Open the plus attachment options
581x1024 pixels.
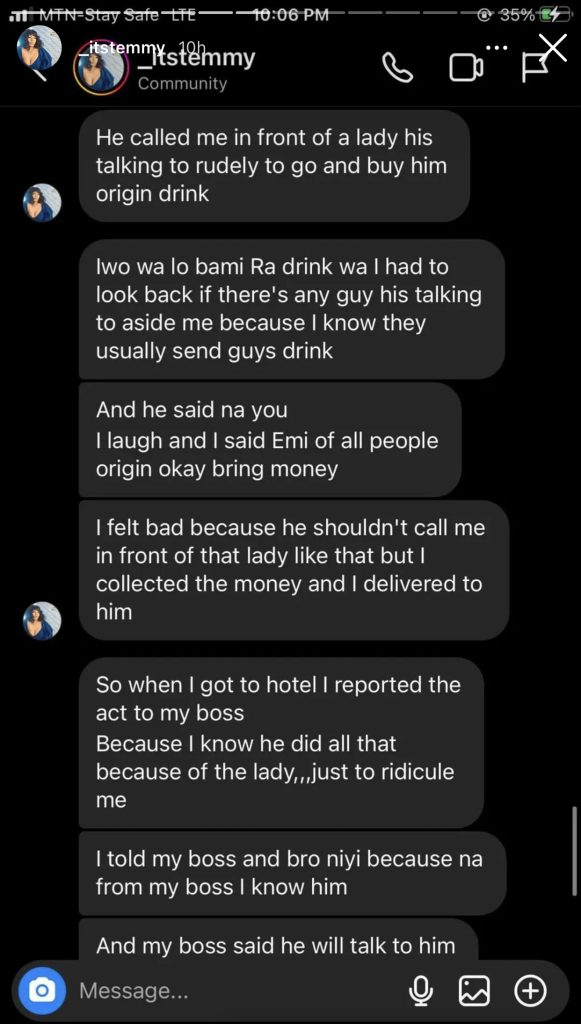click(530, 990)
